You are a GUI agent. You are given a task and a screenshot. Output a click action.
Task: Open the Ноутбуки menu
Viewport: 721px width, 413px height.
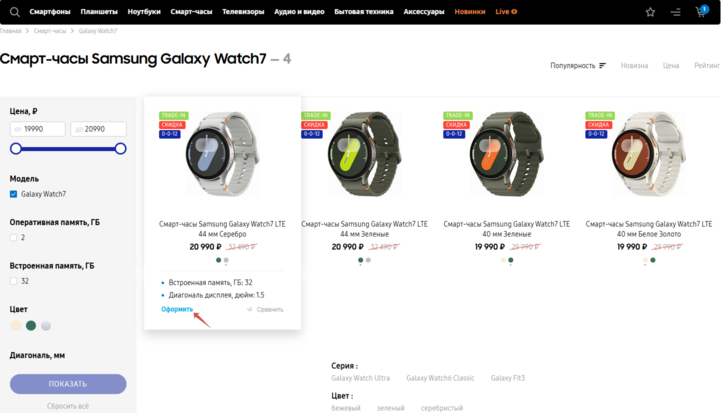[x=144, y=12]
